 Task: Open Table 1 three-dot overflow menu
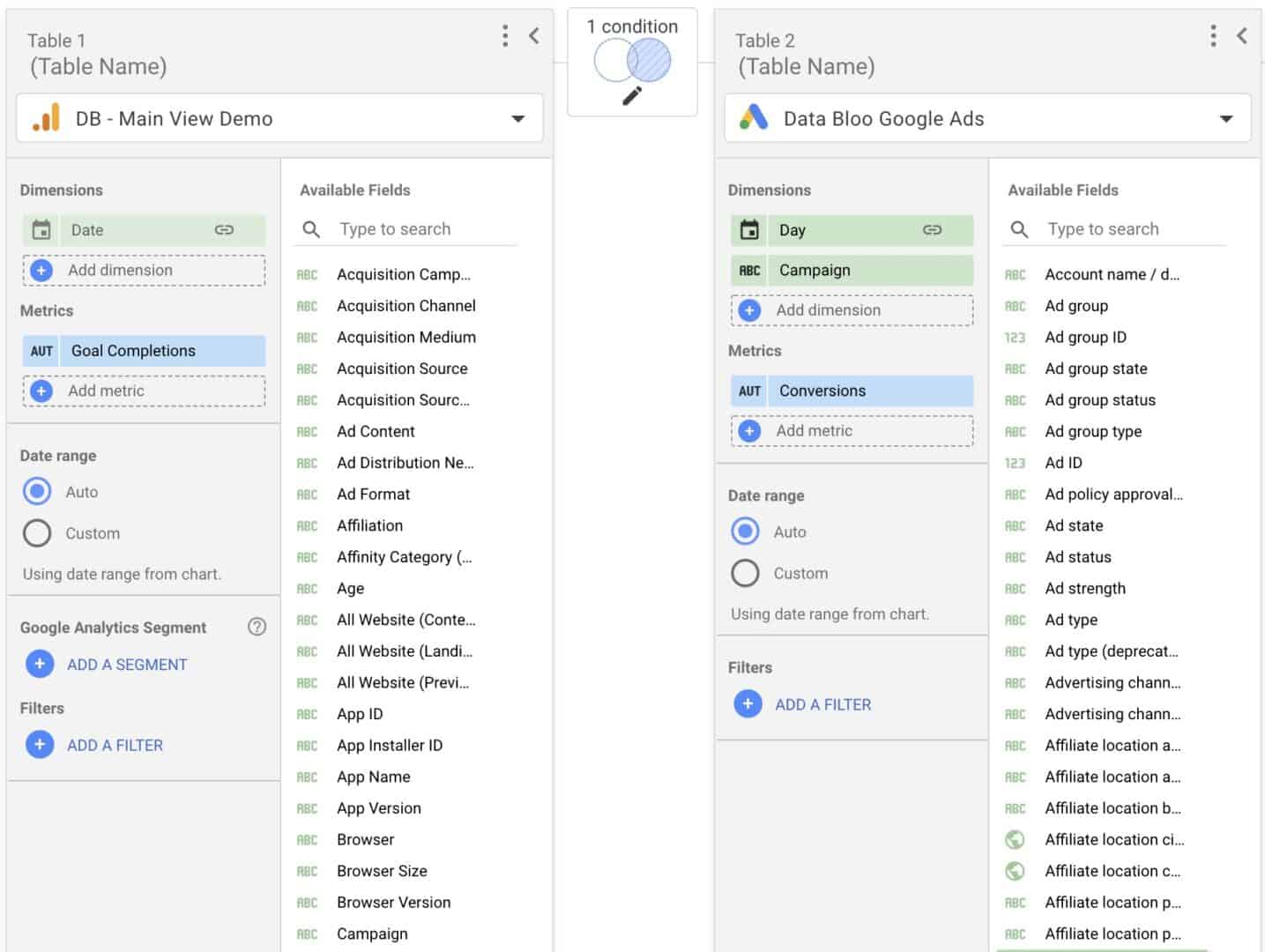pos(505,36)
